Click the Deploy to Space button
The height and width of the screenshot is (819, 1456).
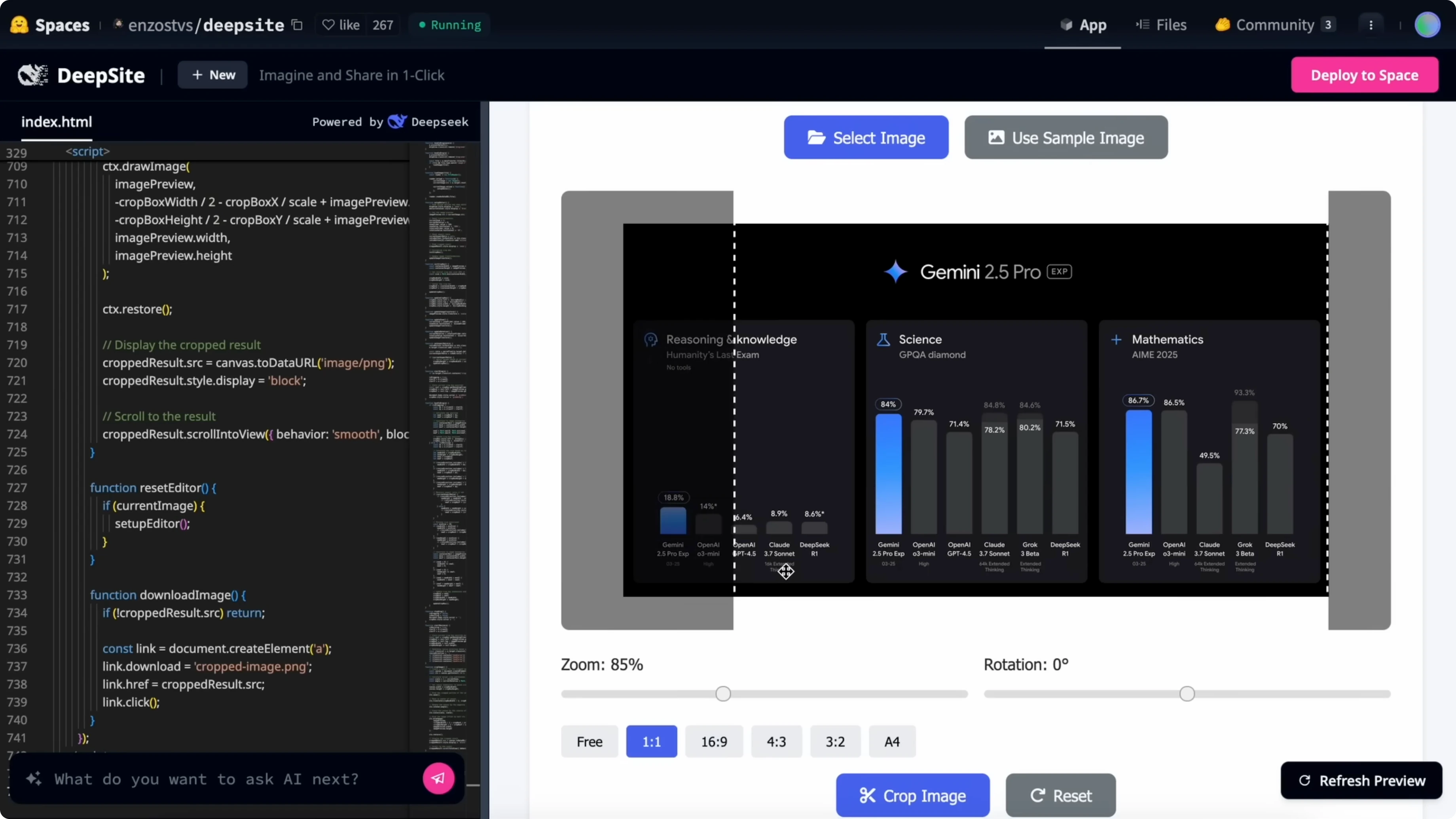pos(1365,75)
